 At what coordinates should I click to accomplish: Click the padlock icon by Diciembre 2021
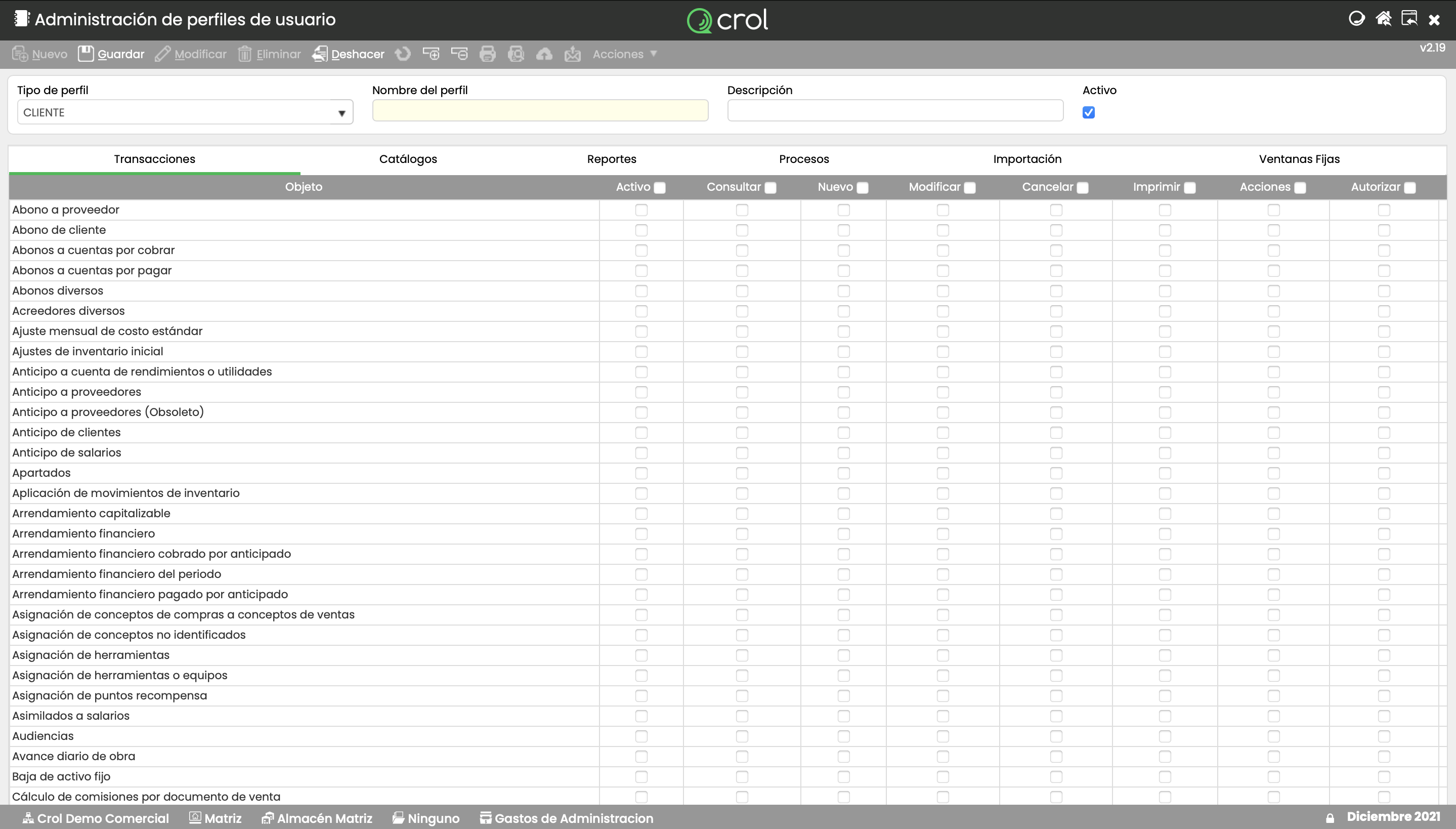coord(1330,818)
